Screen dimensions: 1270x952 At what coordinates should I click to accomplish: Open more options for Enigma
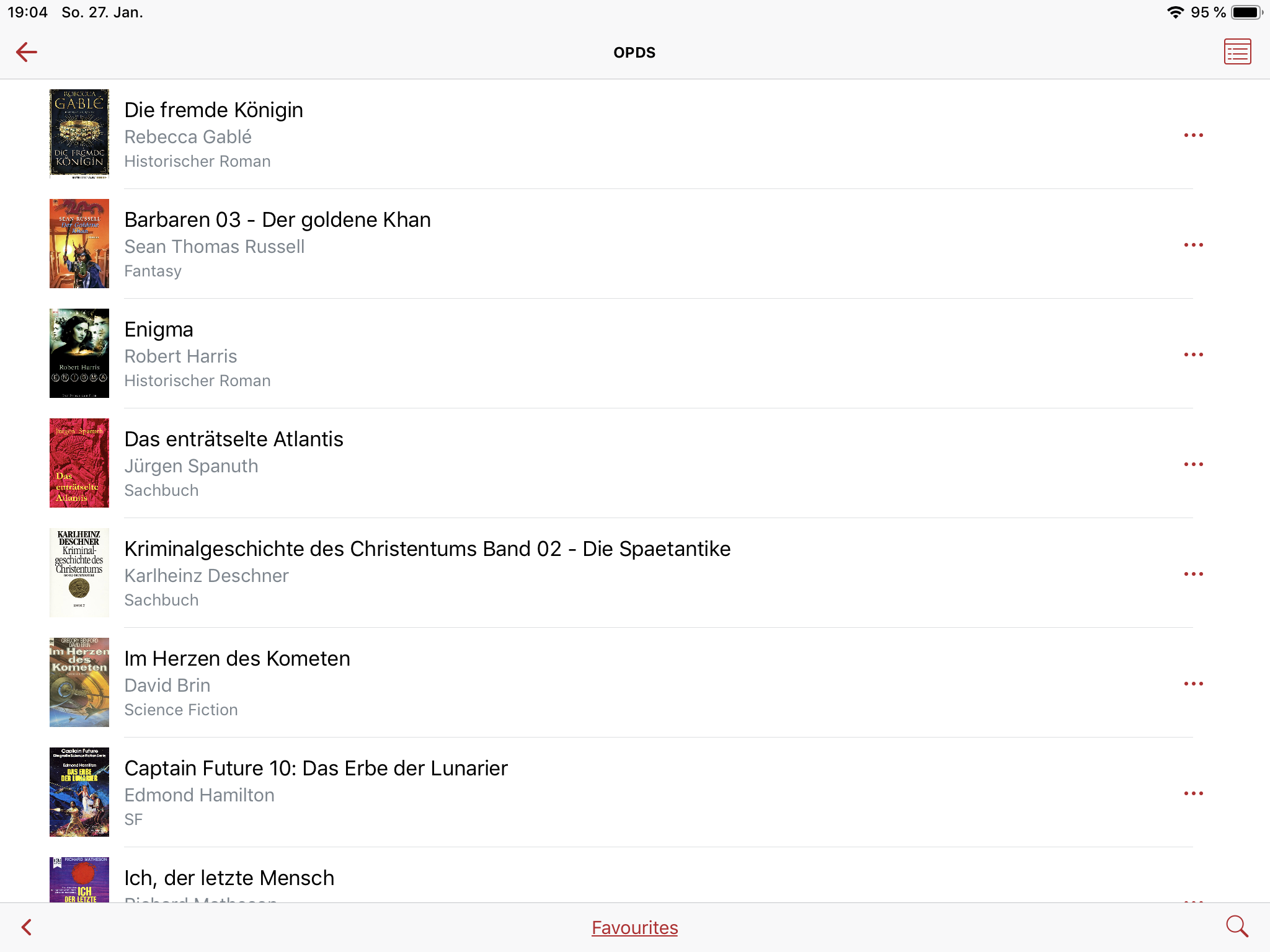click(x=1193, y=355)
